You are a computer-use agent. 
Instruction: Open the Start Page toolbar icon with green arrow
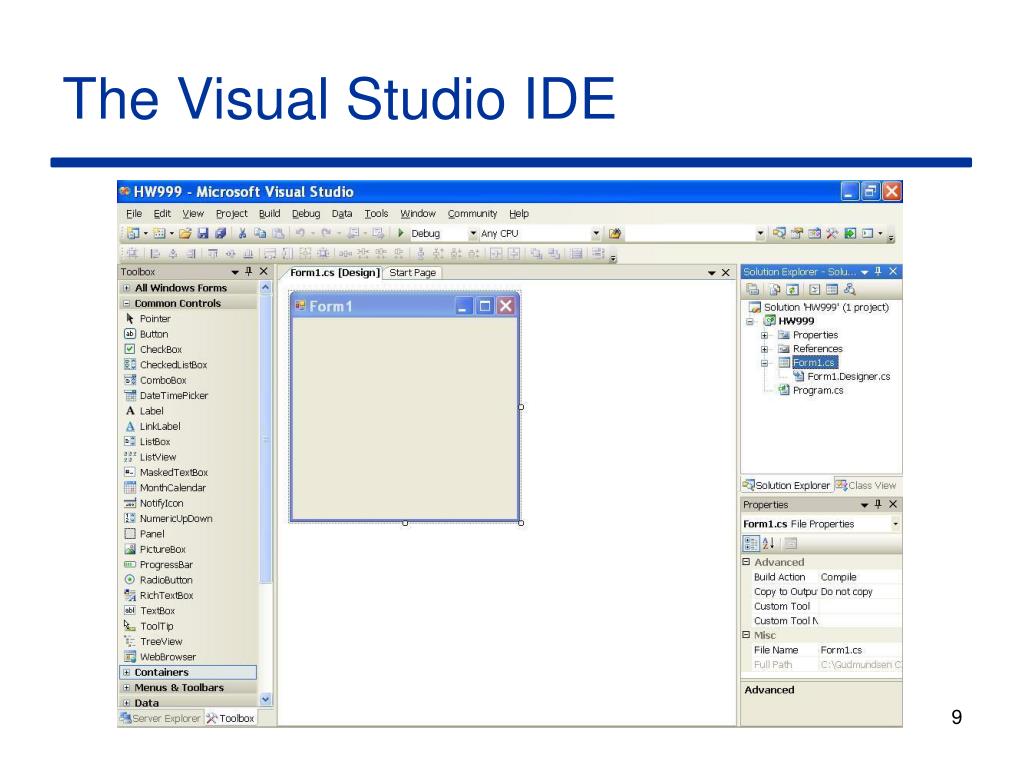click(850, 233)
